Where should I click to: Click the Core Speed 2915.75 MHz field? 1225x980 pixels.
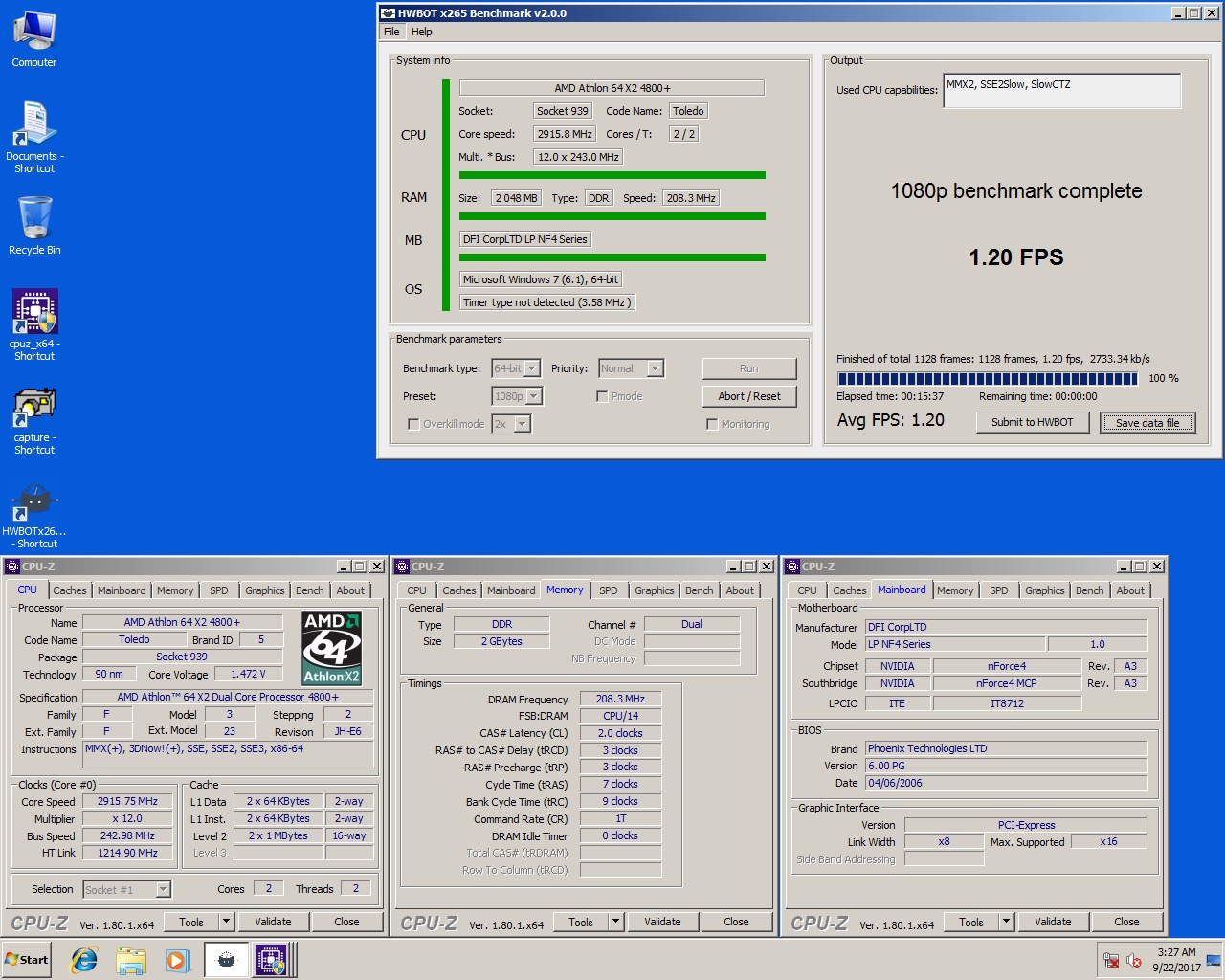[127, 801]
